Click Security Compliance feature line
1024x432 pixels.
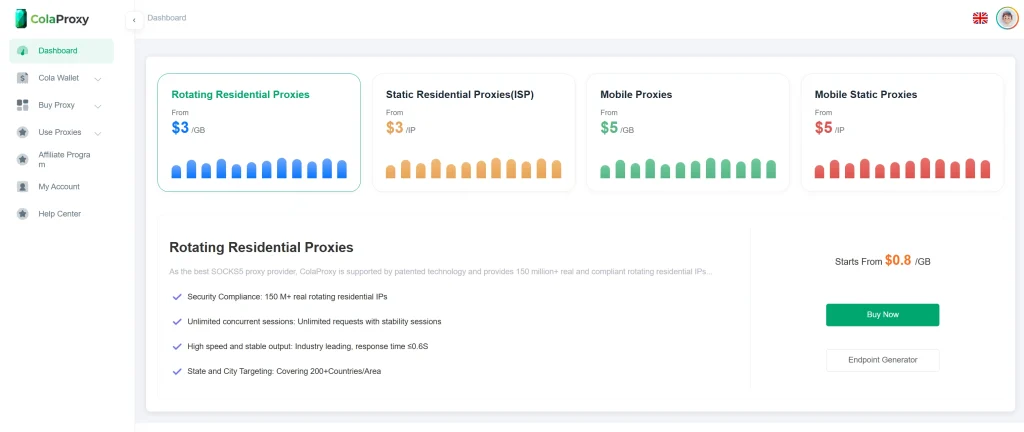point(287,297)
